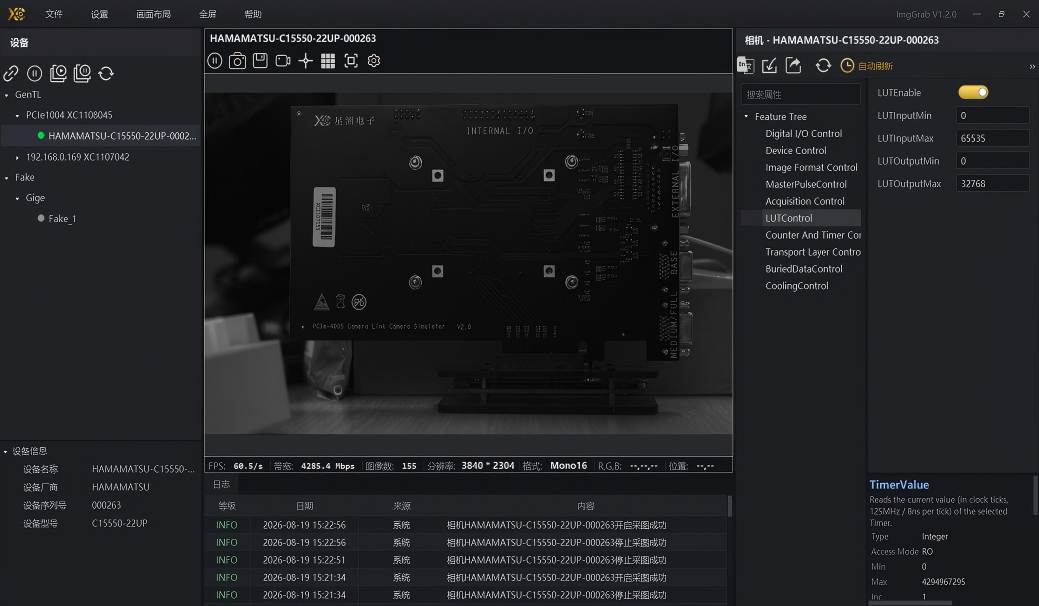
Task: Show the grid overlay
Action: pos(328,61)
